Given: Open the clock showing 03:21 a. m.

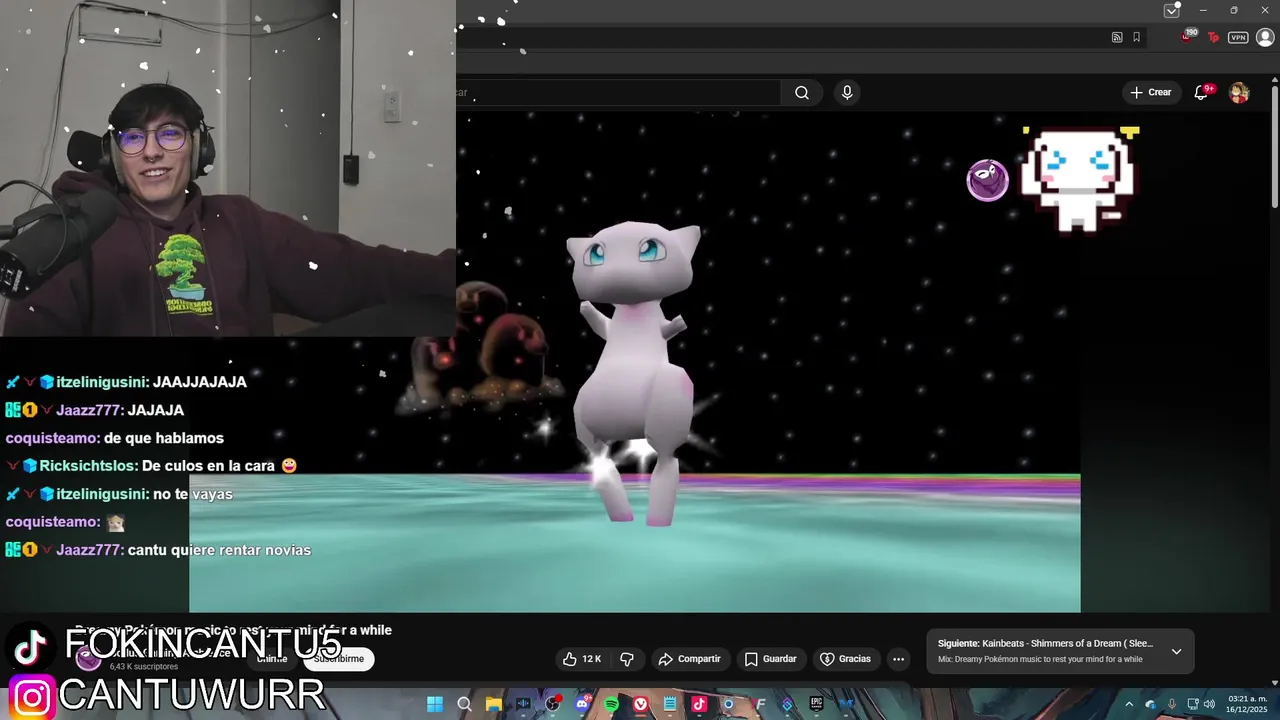Looking at the screenshot, I should (1248, 704).
